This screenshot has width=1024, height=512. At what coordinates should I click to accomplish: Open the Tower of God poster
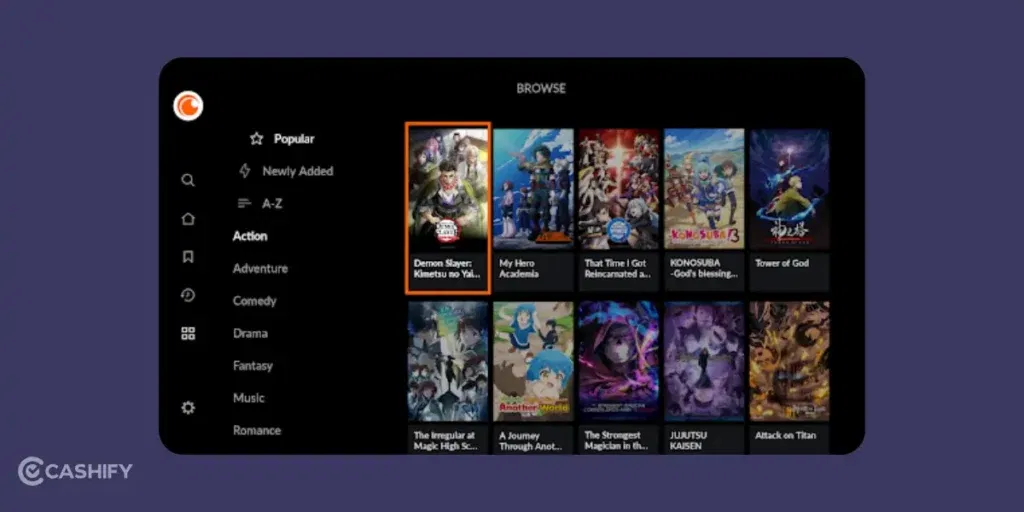[x=790, y=189]
